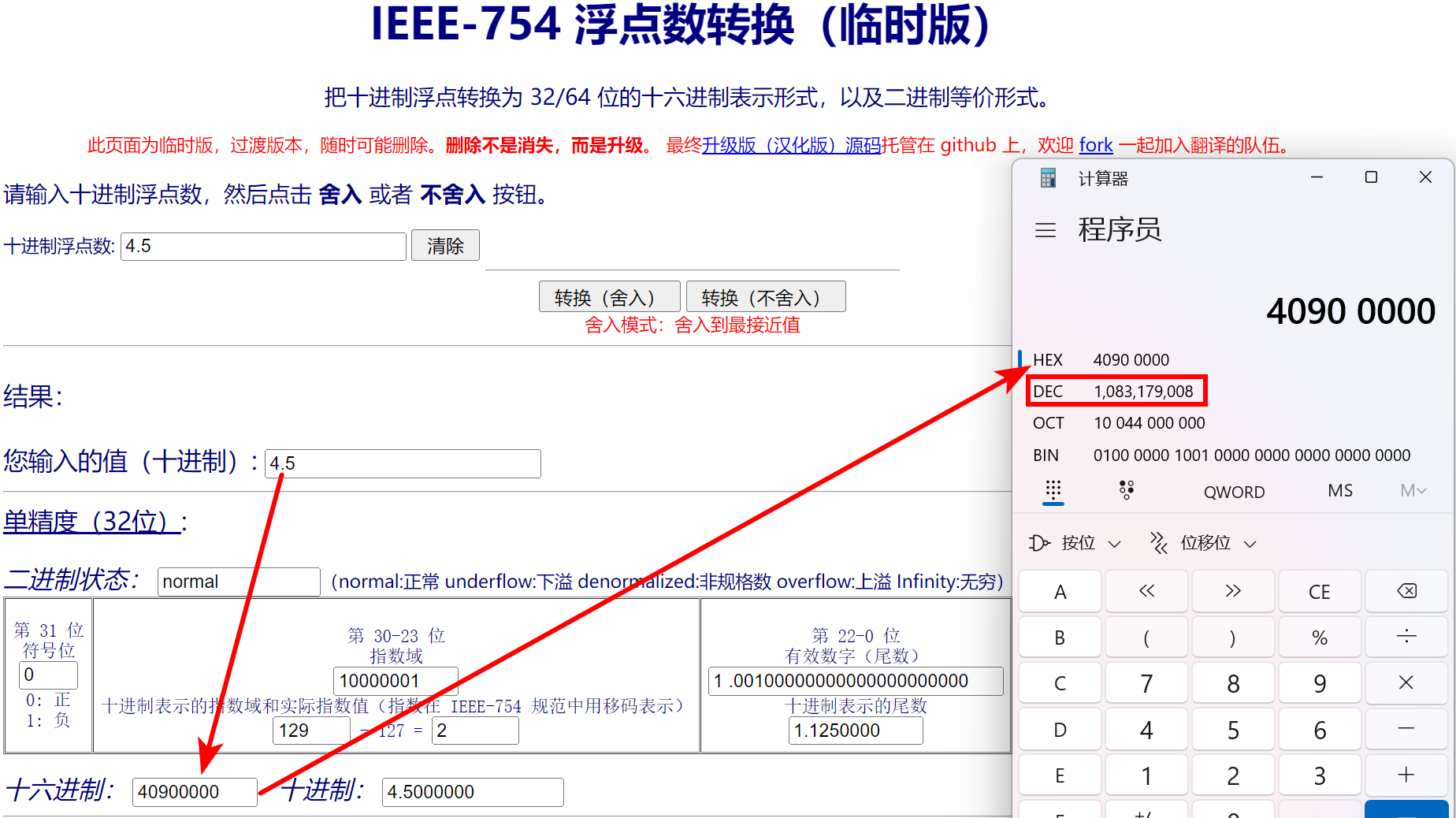This screenshot has width=1456, height=818.
Task: Click the fork link in the notice
Action: click(x=1096, y=146)
